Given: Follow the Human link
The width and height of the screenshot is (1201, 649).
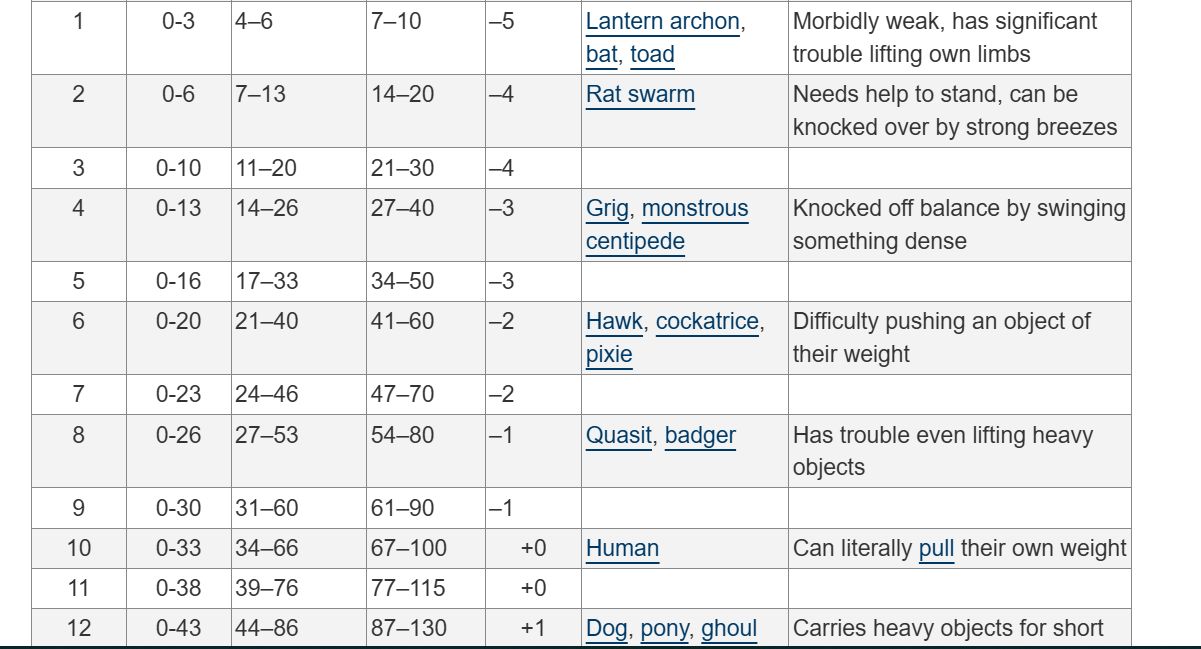Looking at the screenshot, I should click(622, 549).
